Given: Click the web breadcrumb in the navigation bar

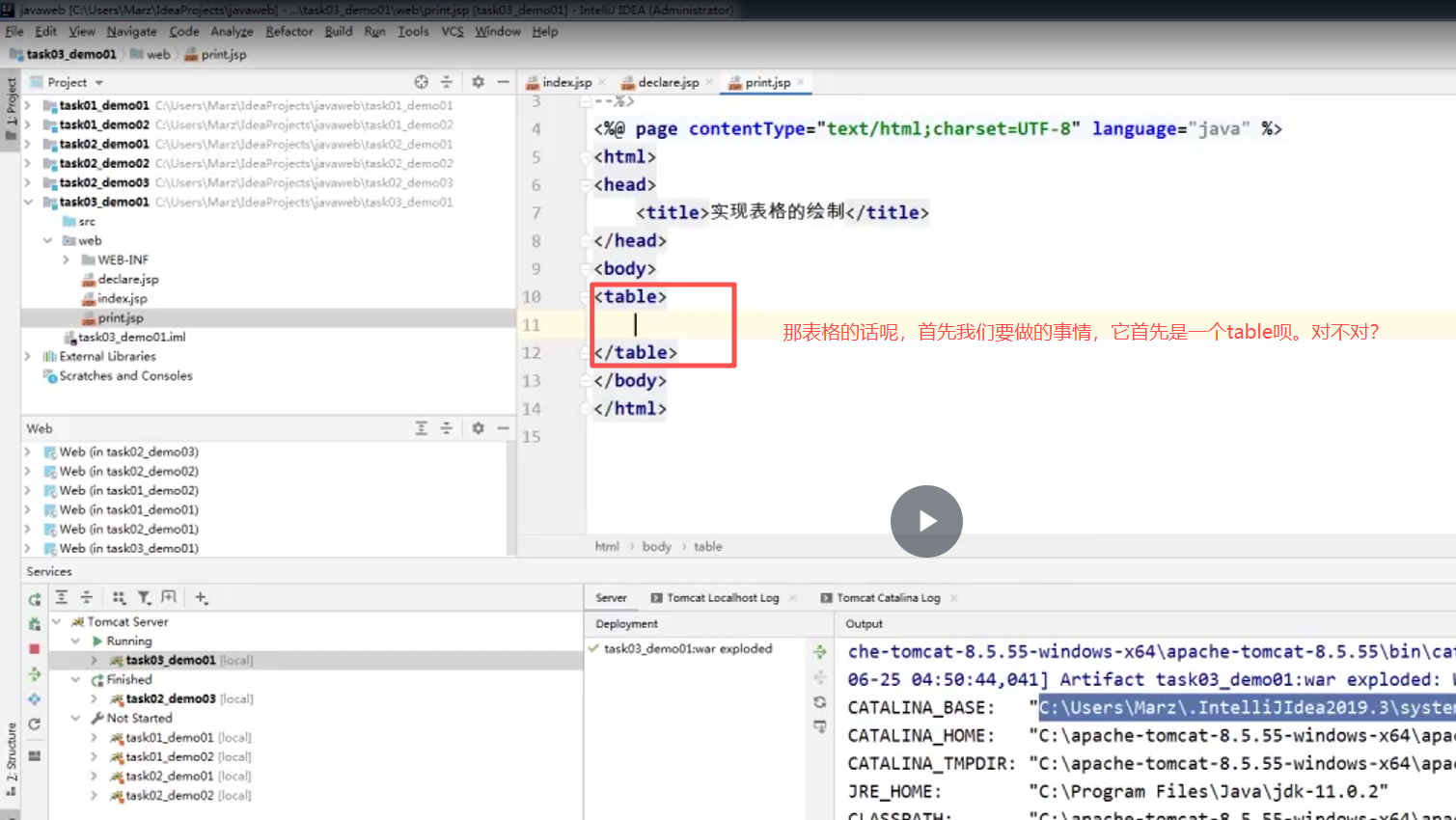Looking at the screenshot, I should [x=156, y=54].
